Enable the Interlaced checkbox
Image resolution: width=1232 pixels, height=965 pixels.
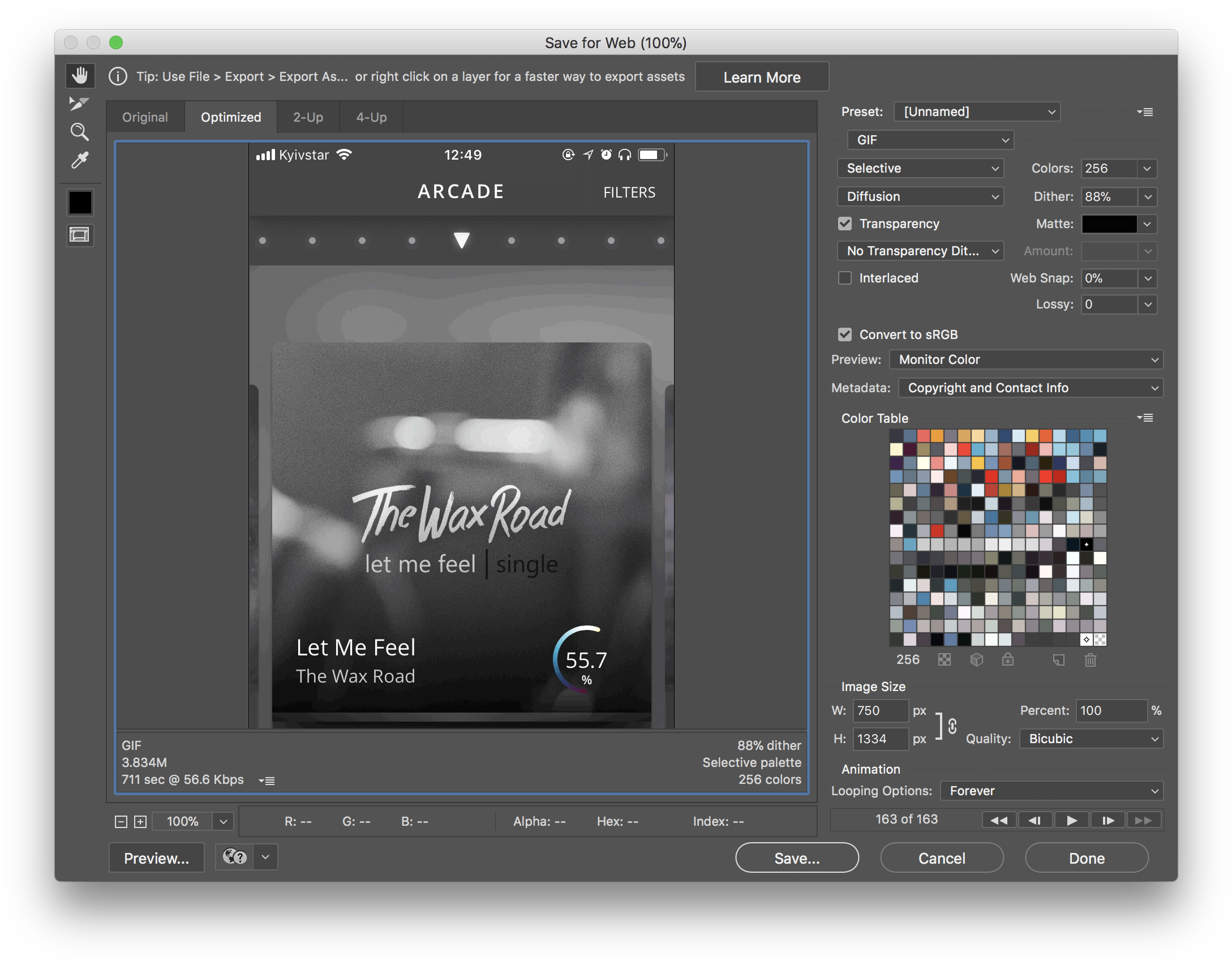845,278
